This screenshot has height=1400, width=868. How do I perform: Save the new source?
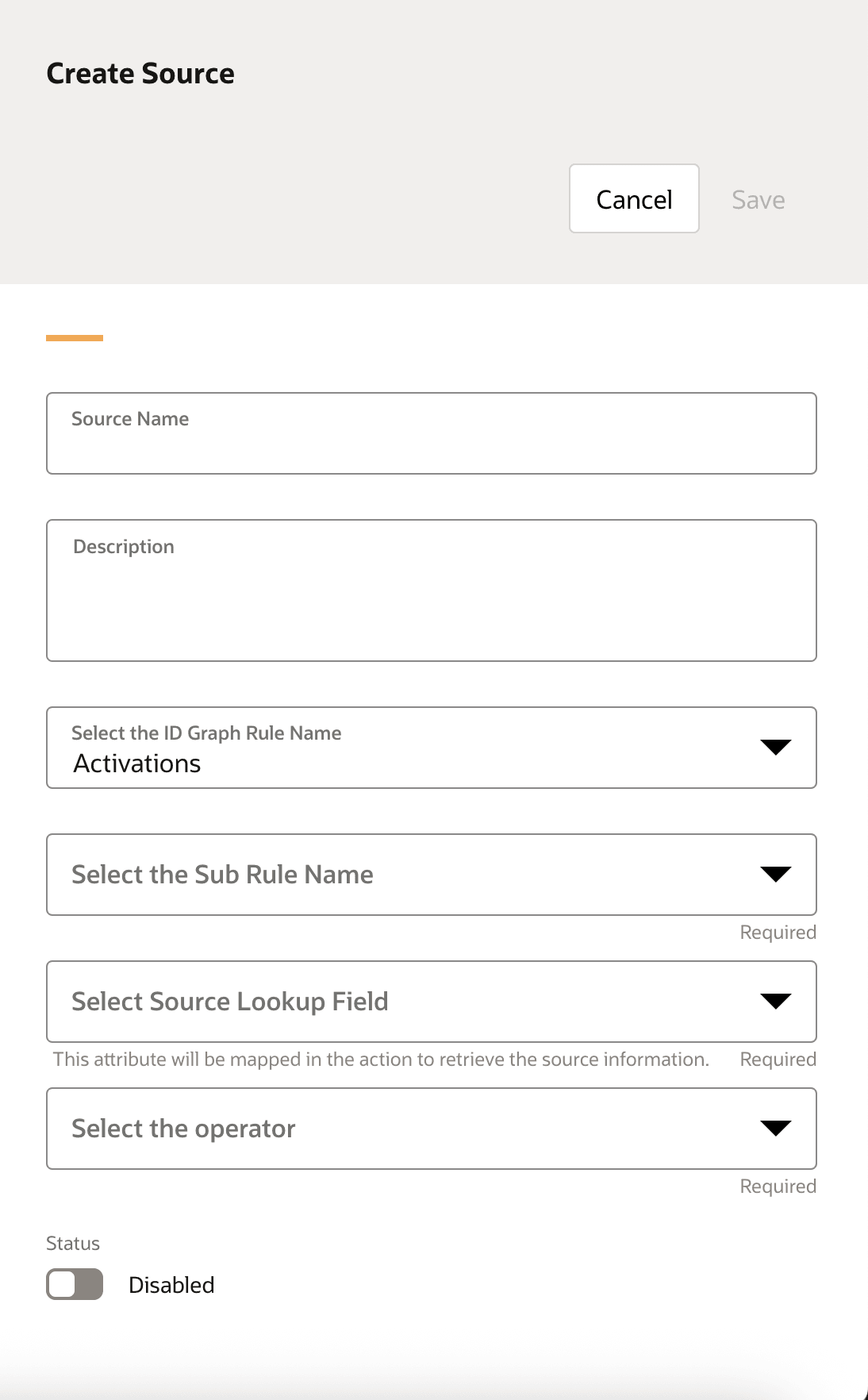tap(759, 198)
